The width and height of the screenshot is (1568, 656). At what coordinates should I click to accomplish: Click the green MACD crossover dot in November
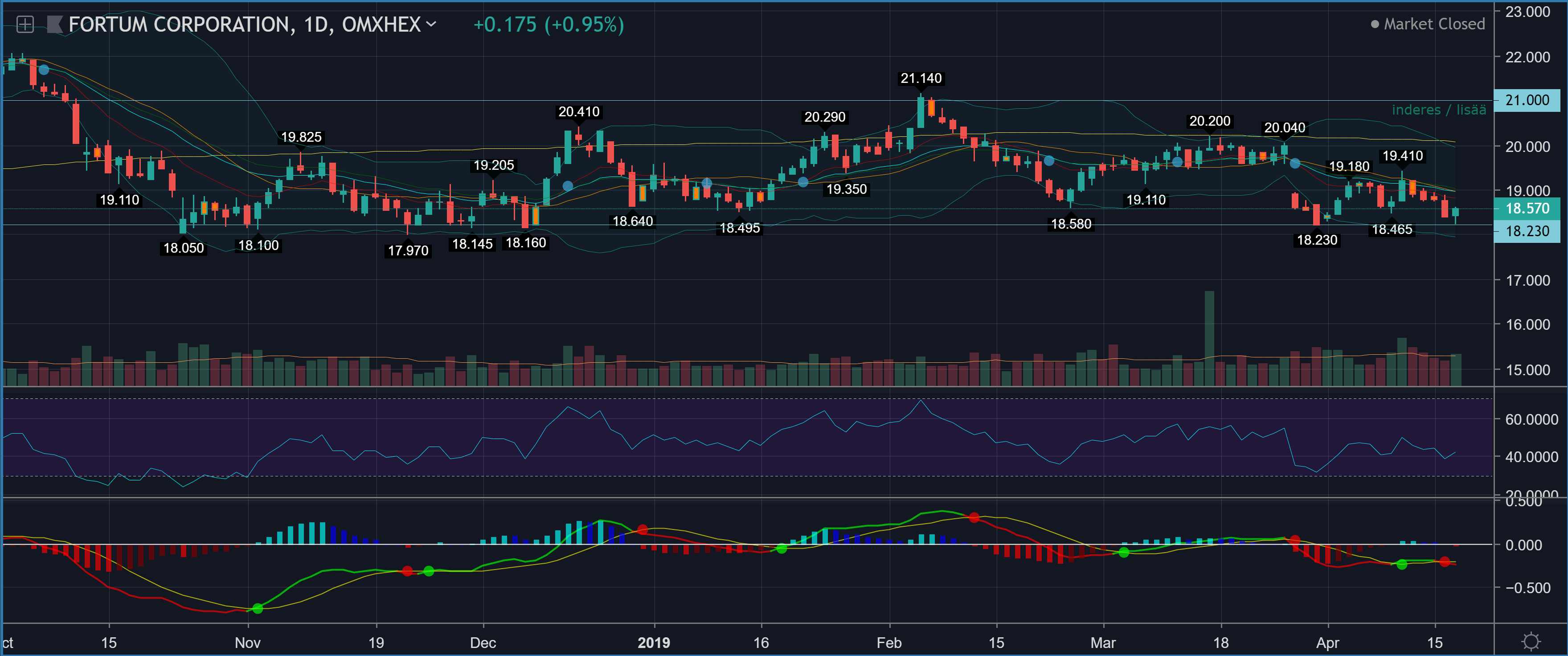(x=258, y=608)
